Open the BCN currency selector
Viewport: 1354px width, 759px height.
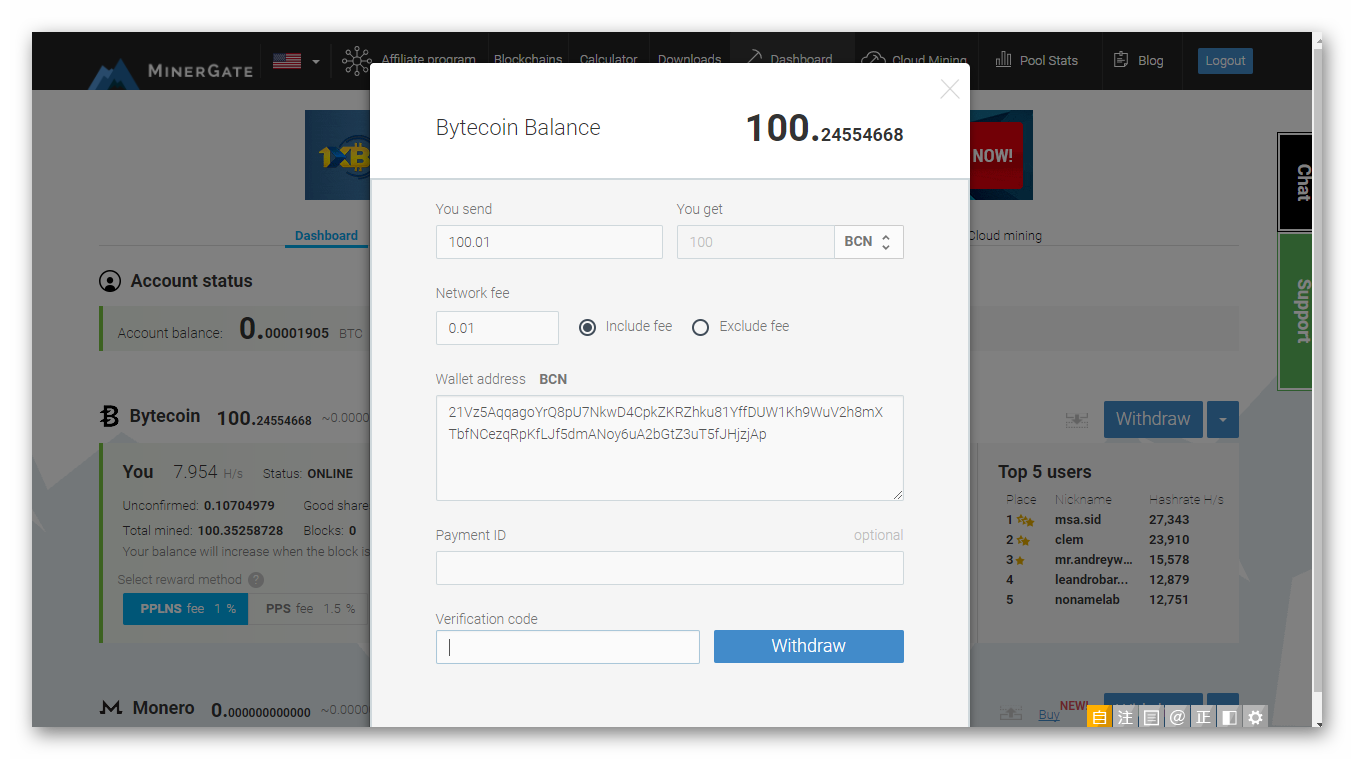(x=869, y=242)
